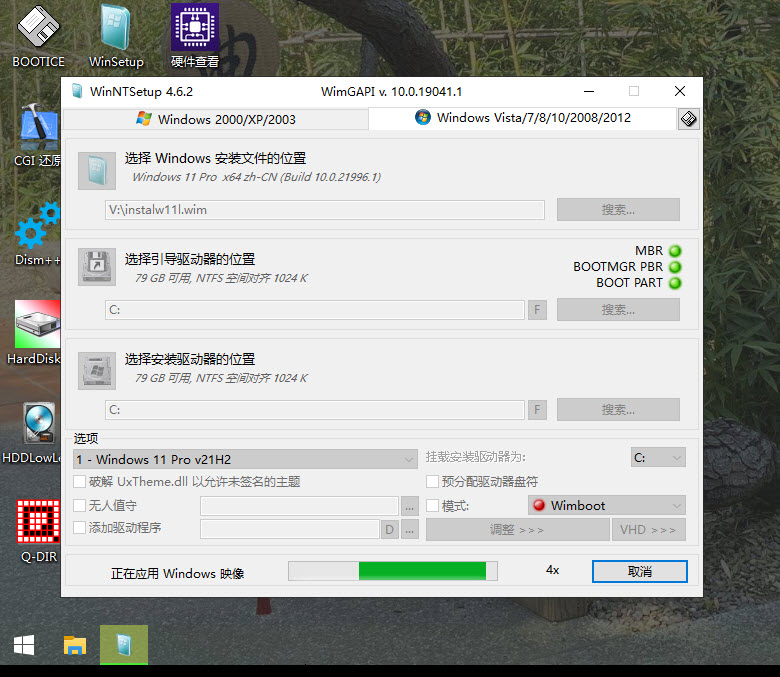Image resolution: width=780 pixels, height=677 pixels.
Task: Click the V:\instalw11l.wim path field
Action: (324, 210)
